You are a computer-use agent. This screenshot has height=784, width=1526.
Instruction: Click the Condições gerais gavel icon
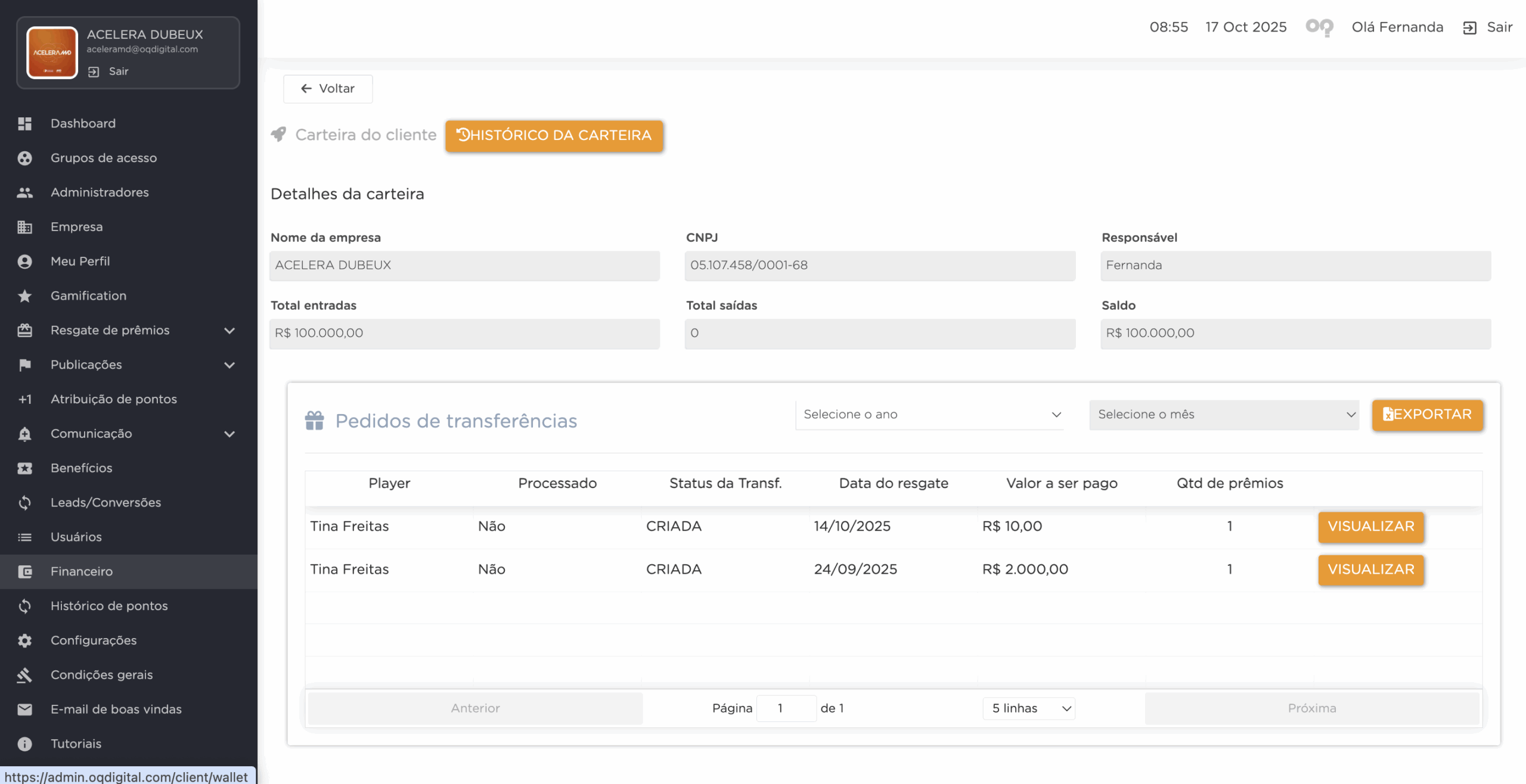24,675
